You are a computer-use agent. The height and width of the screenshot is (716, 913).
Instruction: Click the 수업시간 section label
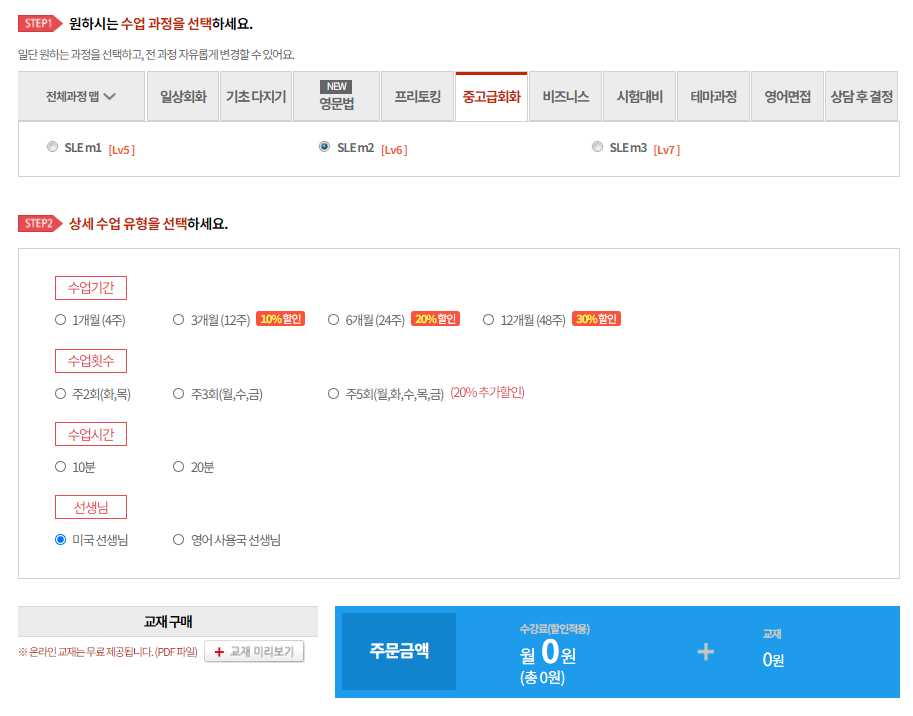(91, 434)
